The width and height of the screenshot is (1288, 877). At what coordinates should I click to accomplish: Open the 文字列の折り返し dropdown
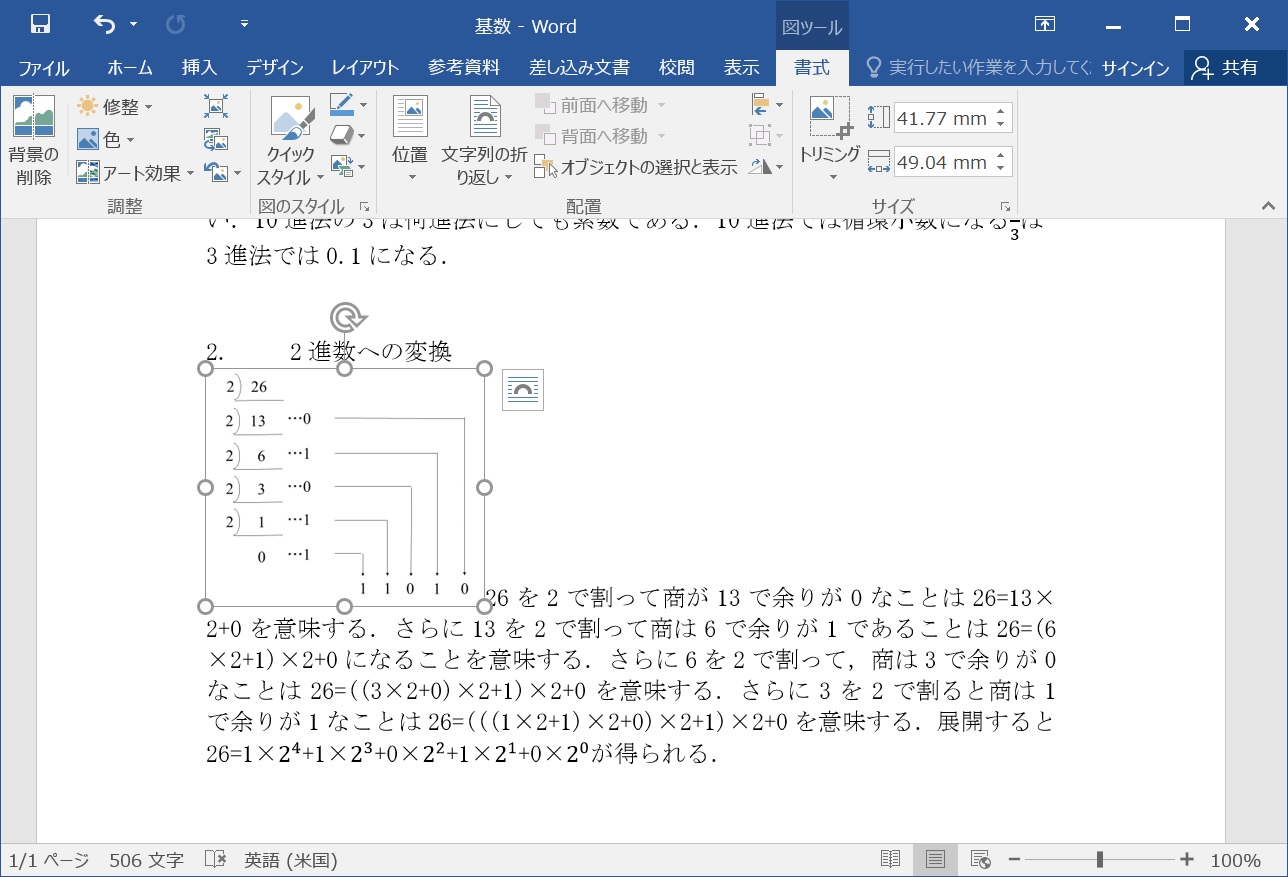pos(484,141)
